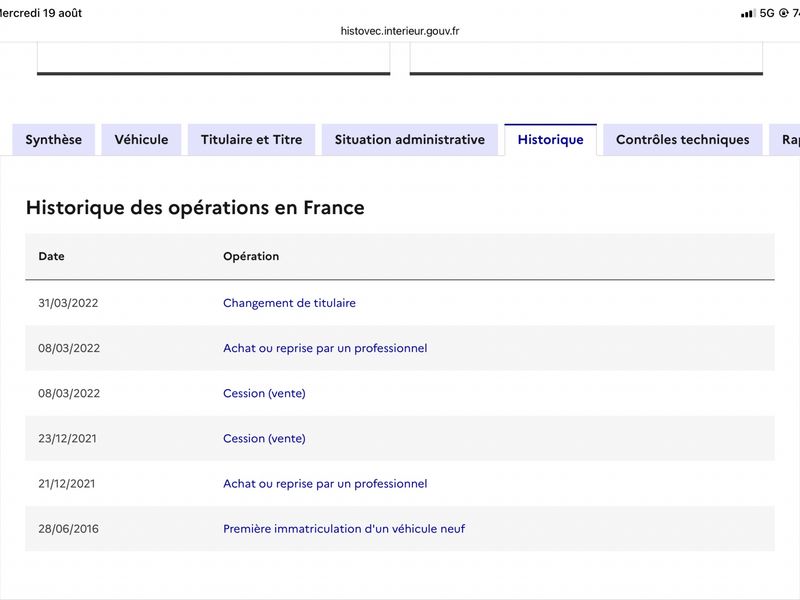The image size is (800, 600).
Task: Select the date 21/12/2021
Action: click(67, 484)
